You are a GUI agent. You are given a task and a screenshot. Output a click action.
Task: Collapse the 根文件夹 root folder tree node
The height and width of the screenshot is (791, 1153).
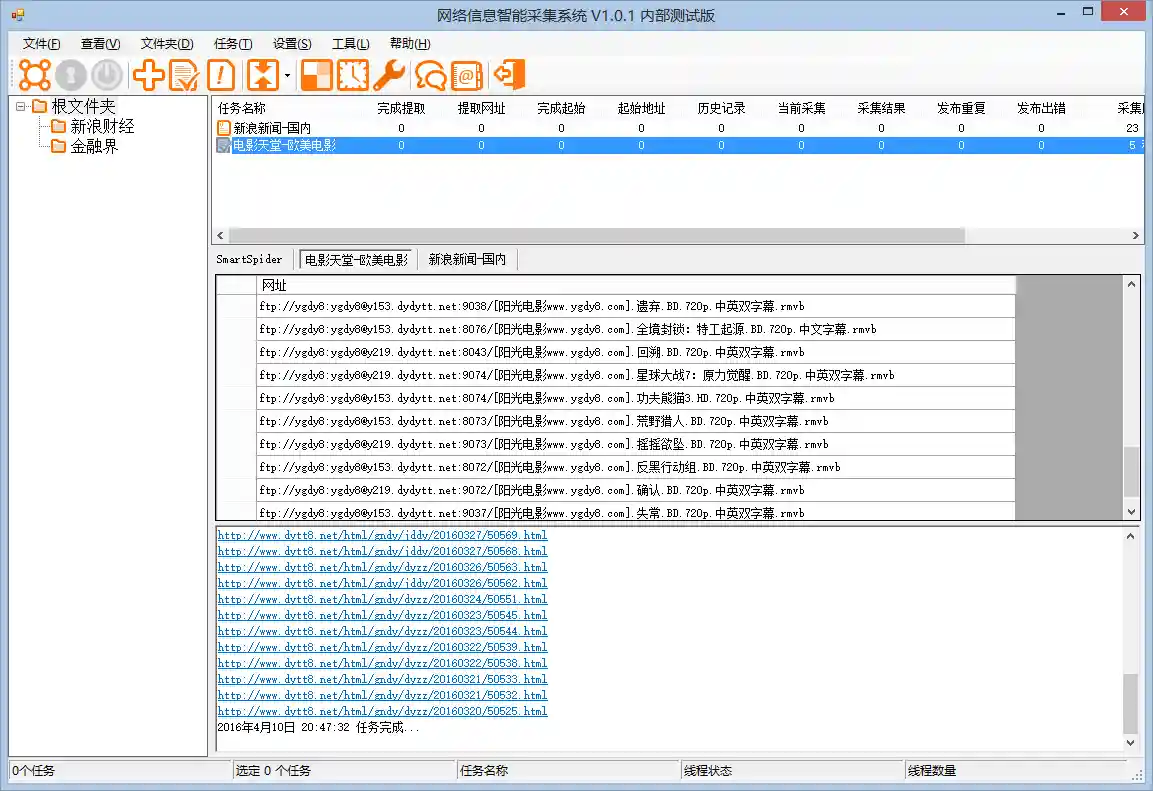[x=21, y=107]
